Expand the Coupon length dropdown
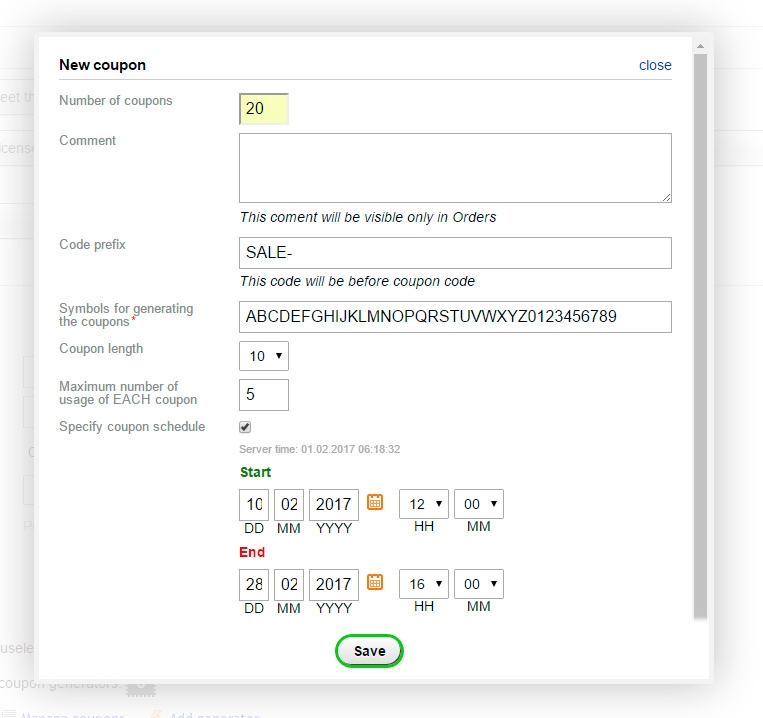 click(x=264, y=355)
